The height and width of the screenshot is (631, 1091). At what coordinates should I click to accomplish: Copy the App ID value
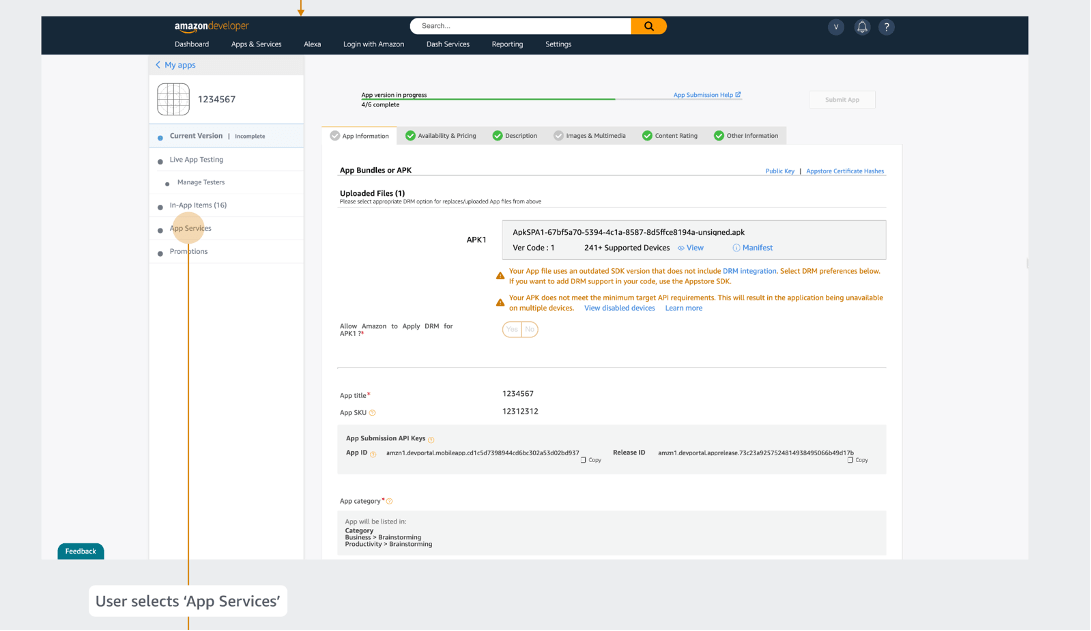(x=590, y=459)
